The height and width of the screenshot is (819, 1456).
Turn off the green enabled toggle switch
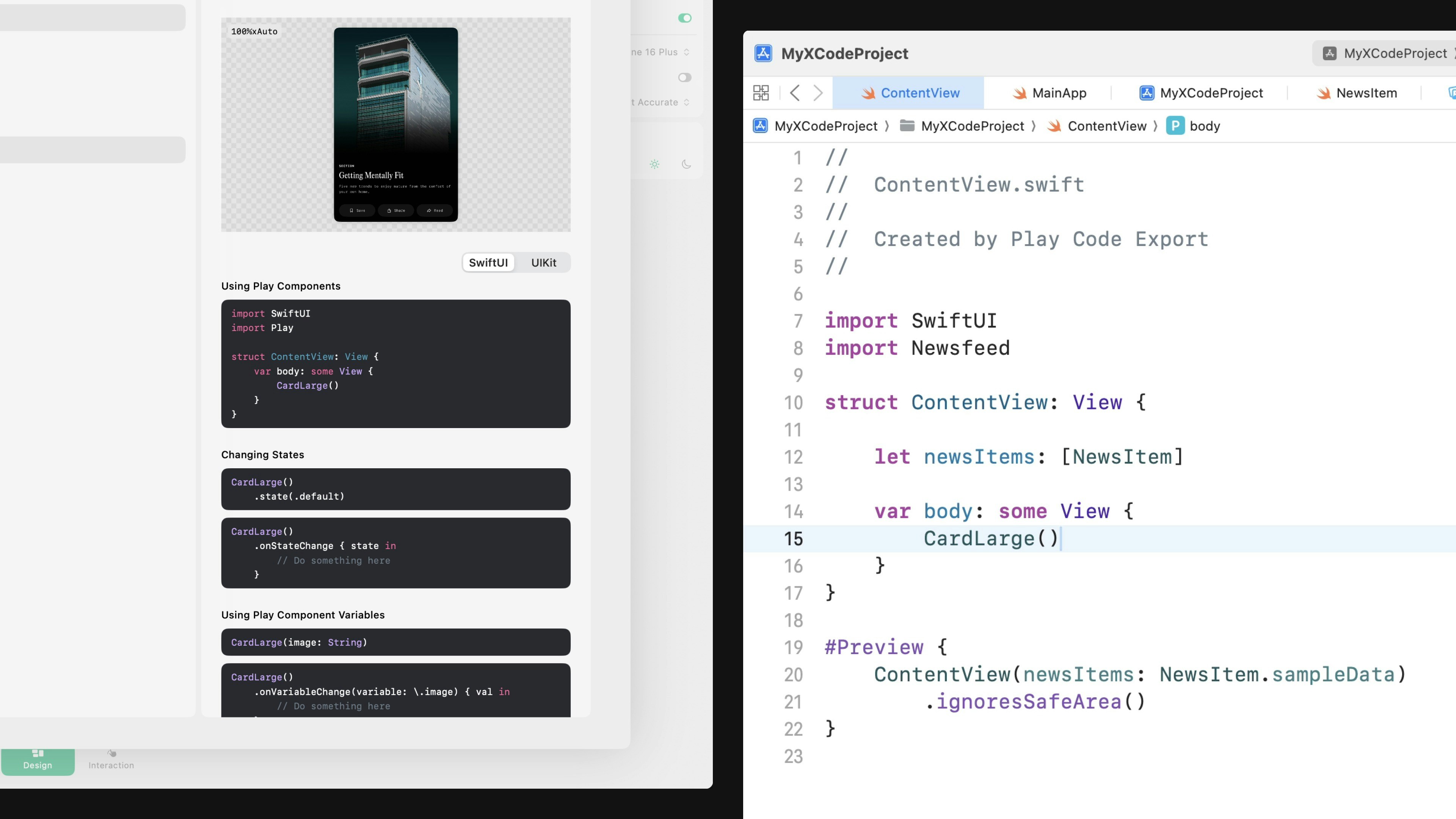[684, 18]
